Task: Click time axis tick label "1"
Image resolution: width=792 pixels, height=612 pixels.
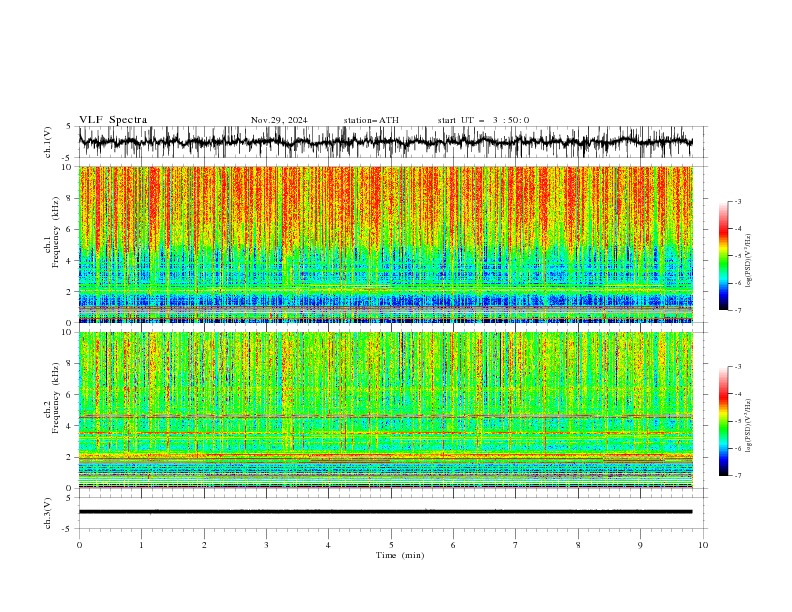Action: pyautogui.click(x=141, y=545)
